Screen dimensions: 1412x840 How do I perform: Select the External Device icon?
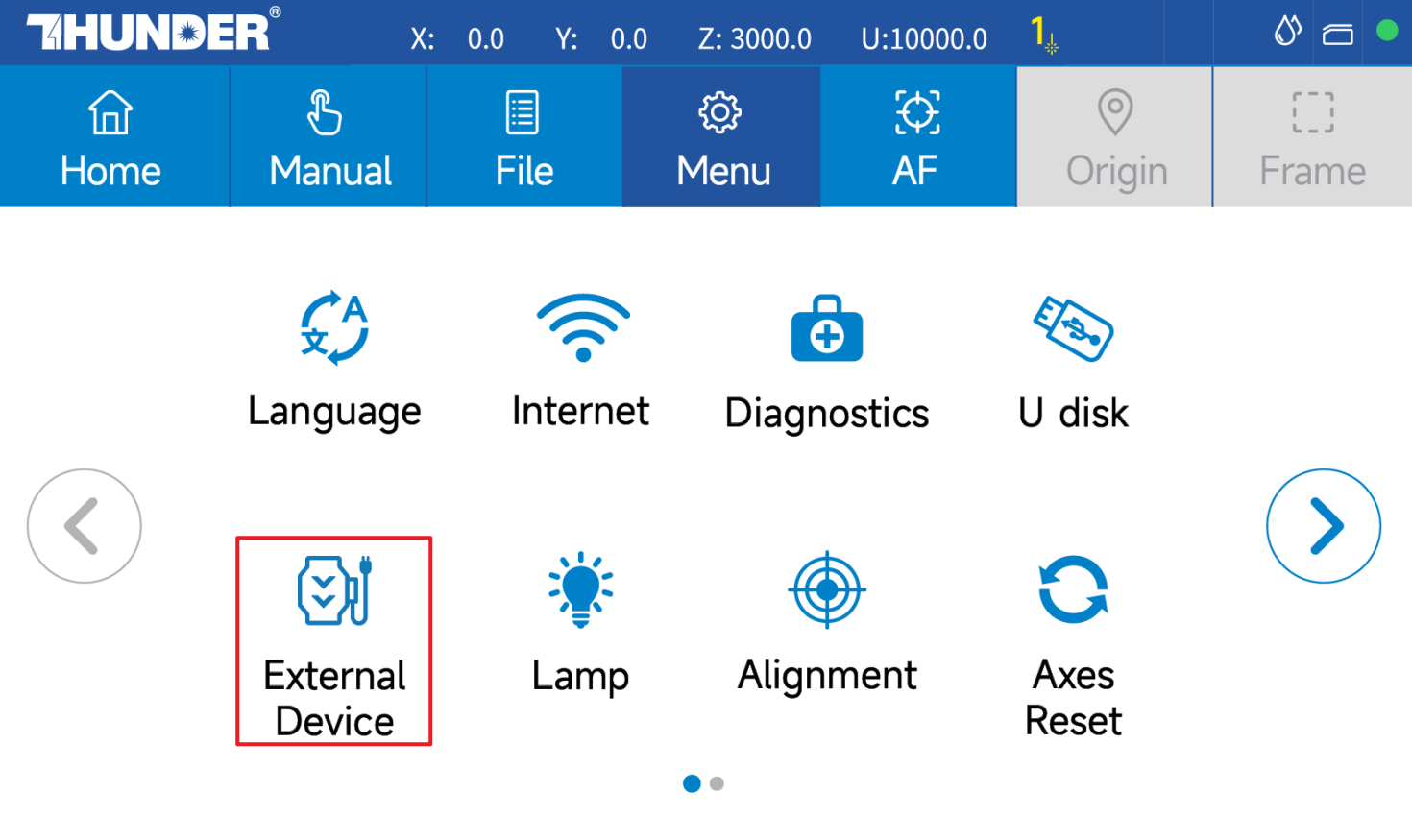point(334,591)
